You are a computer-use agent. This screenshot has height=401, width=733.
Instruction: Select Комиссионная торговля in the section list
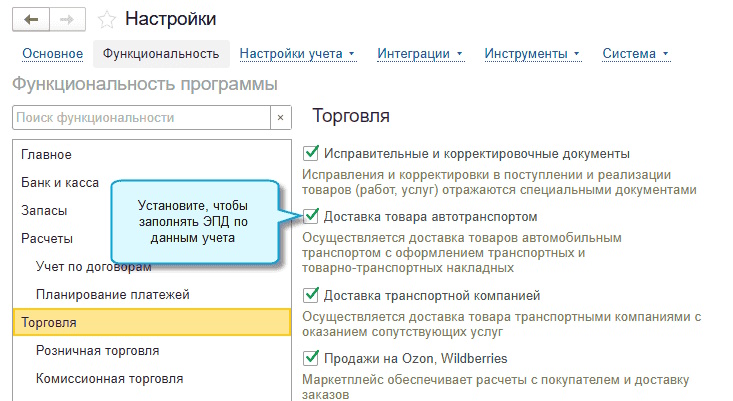click(x=152, y=379)
